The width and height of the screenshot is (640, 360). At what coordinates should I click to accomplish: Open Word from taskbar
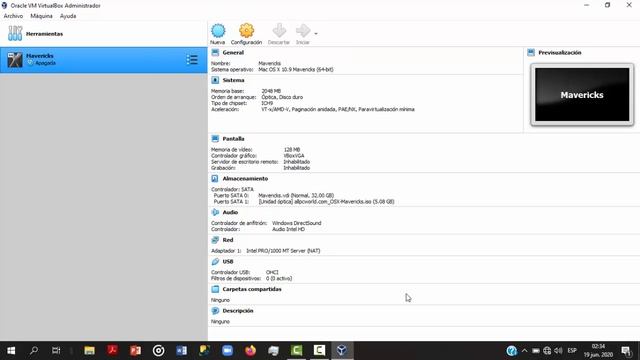pyautogui.click(x=182, y=350)
